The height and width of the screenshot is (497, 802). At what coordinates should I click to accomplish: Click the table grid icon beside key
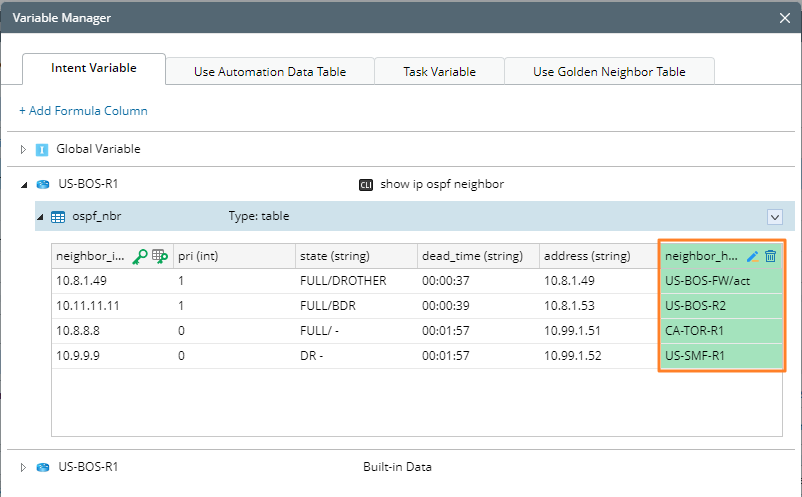click(x=159, y=256)
